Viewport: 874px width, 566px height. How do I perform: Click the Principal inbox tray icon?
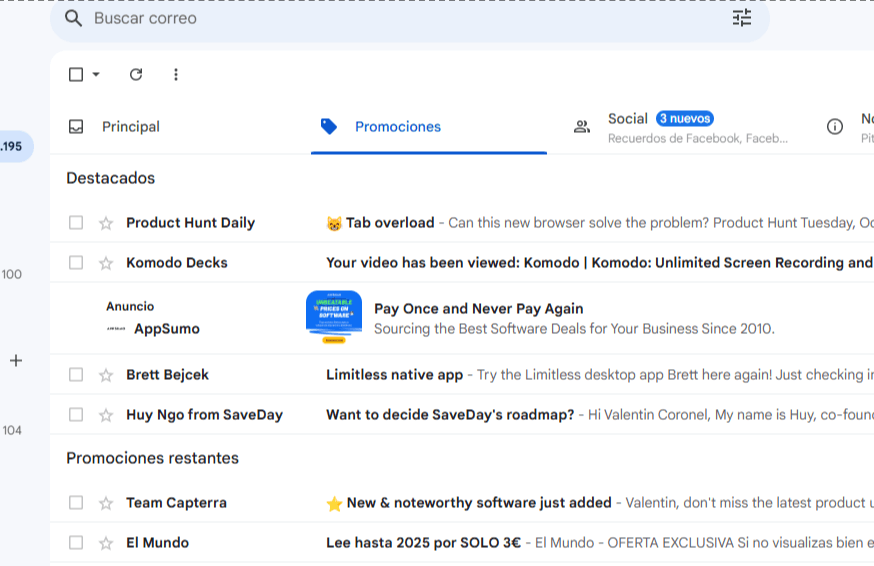(76, 127)
